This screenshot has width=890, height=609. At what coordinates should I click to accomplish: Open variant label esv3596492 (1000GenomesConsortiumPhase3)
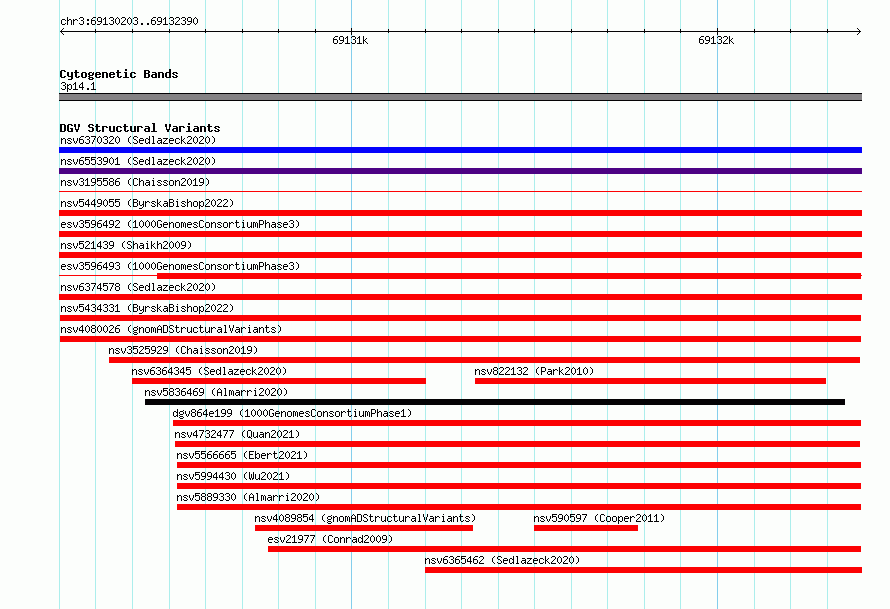(x=180, y=224)
